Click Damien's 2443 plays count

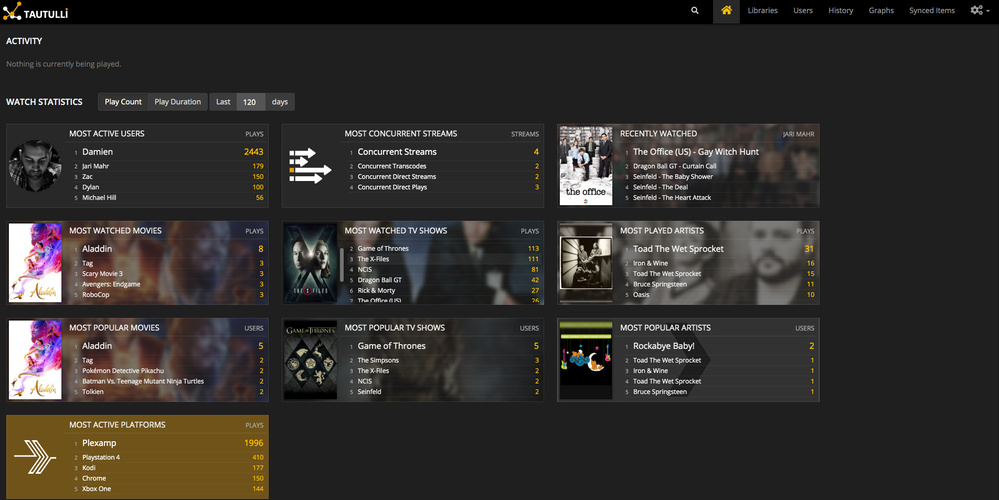tap(253, 152)
